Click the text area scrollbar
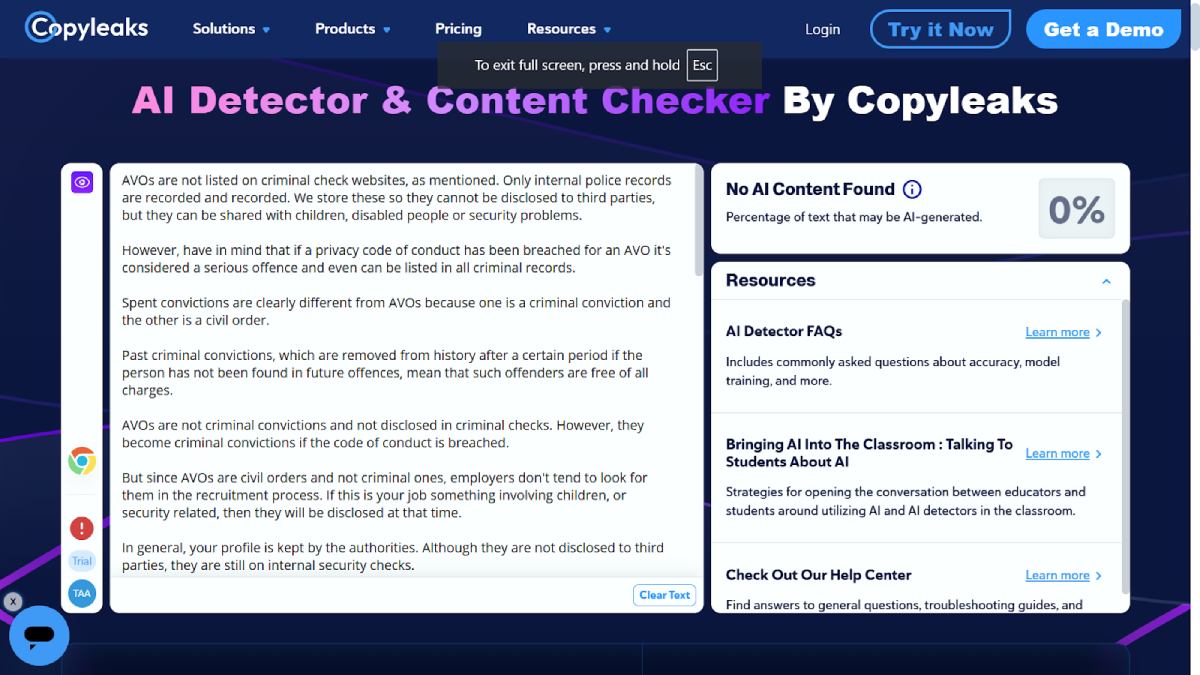This screenshot has width=1200, height=675. 699,220
